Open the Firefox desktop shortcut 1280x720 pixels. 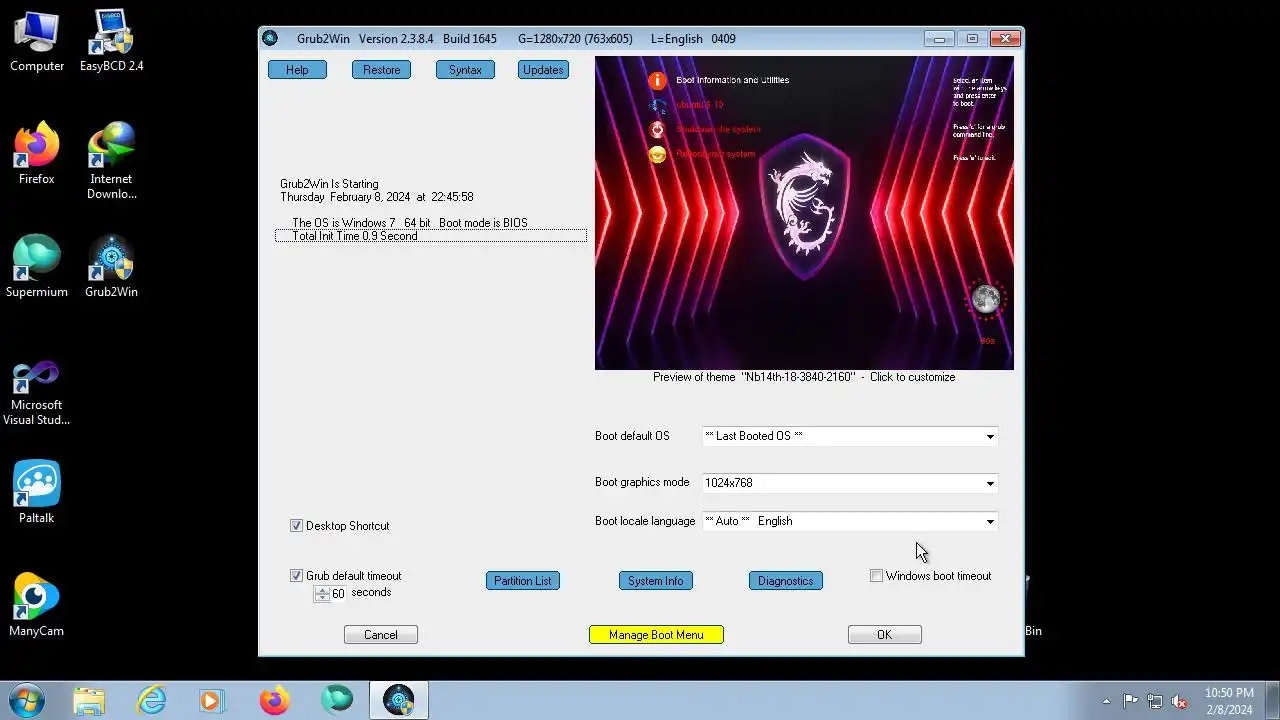tap(37, 154)
